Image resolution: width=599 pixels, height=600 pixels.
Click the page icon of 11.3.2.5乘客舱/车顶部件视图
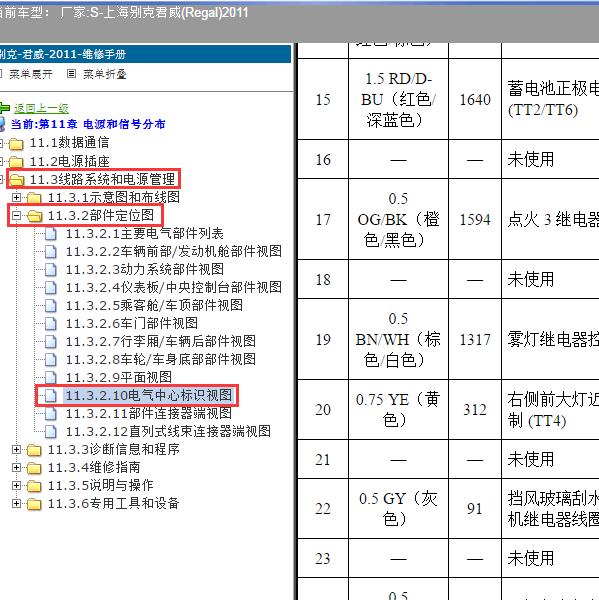(51, 305)
